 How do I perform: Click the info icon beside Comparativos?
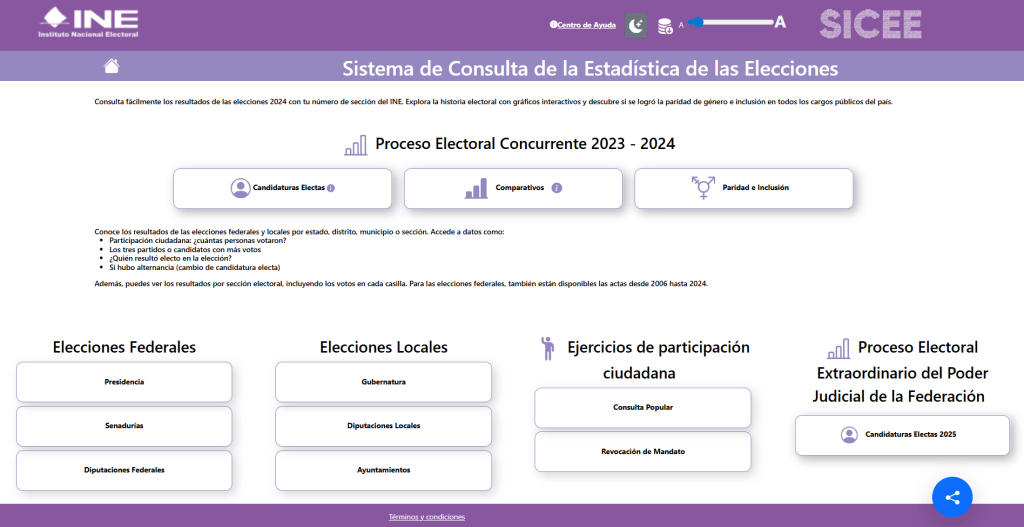point(557,188)
